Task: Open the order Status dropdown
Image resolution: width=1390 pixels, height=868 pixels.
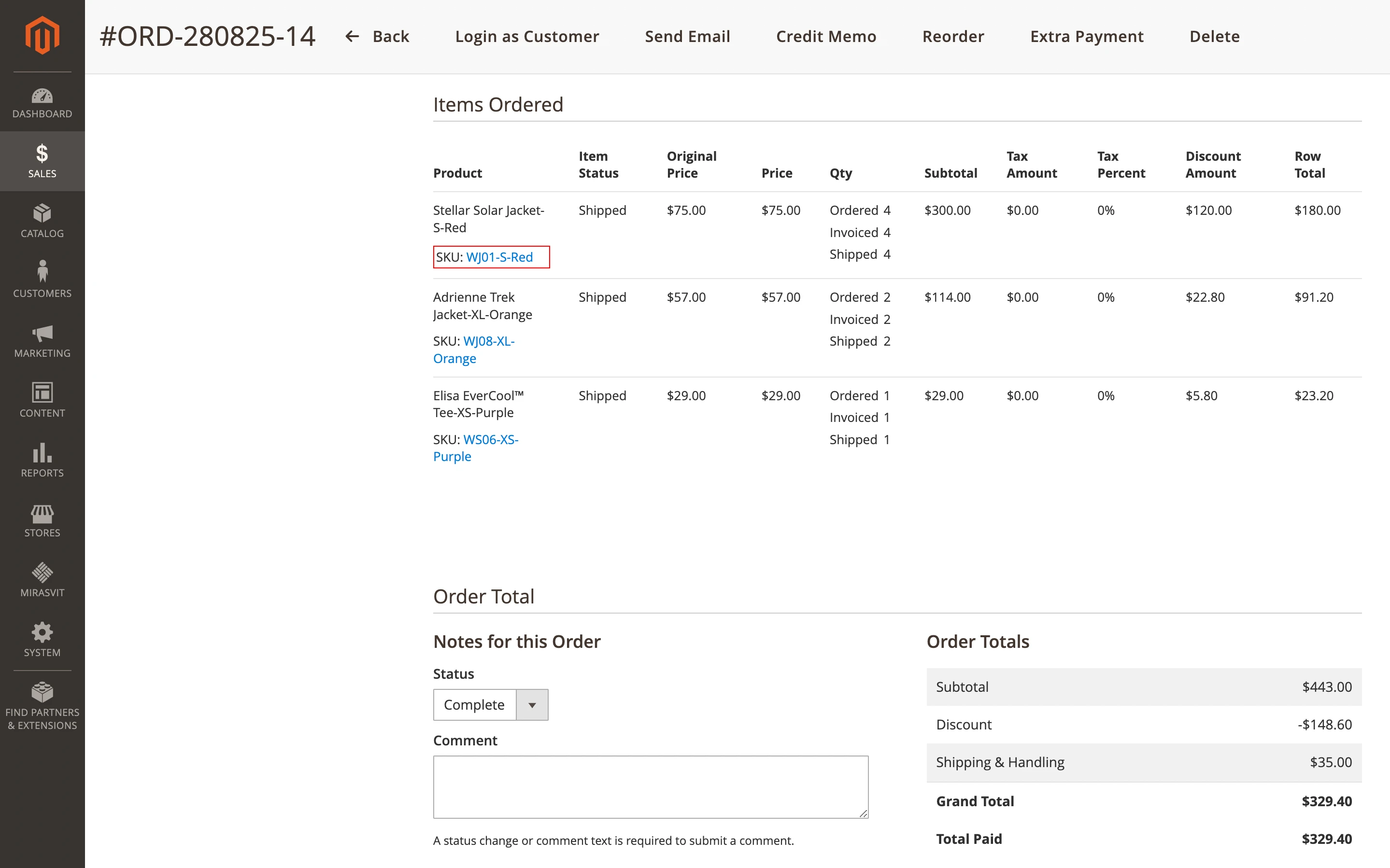Action: [531, 704]
